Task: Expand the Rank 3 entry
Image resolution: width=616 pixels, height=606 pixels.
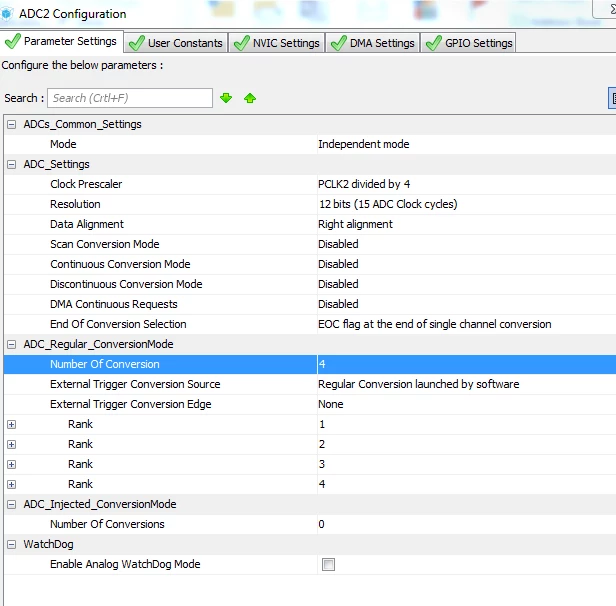Action: (12, 465)
